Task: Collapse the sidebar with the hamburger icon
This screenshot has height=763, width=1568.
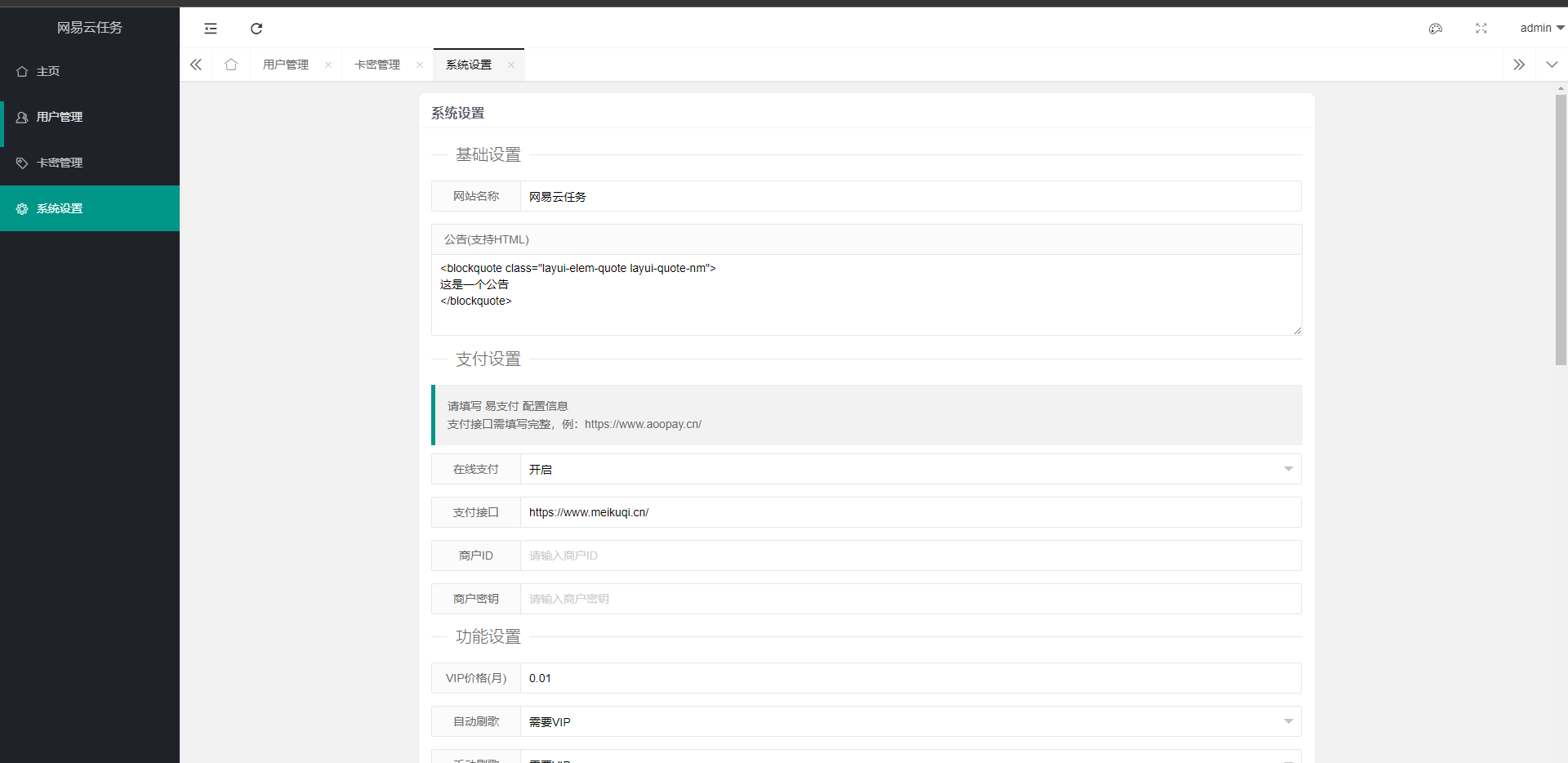Action: [211, 29]
